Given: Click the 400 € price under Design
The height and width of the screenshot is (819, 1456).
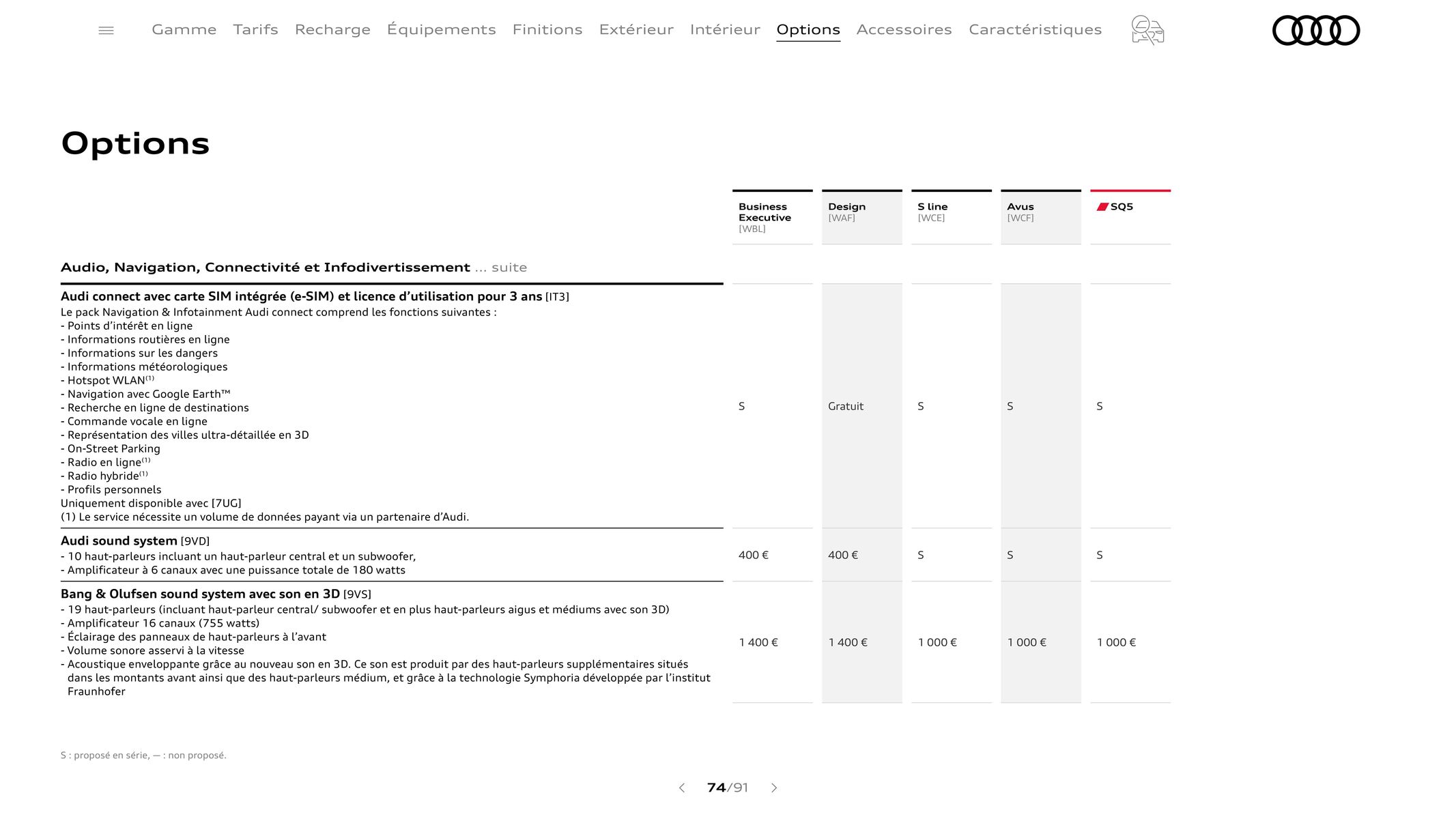Looking at the screenshot, I should pyautogui.click(x=843, y=555).
